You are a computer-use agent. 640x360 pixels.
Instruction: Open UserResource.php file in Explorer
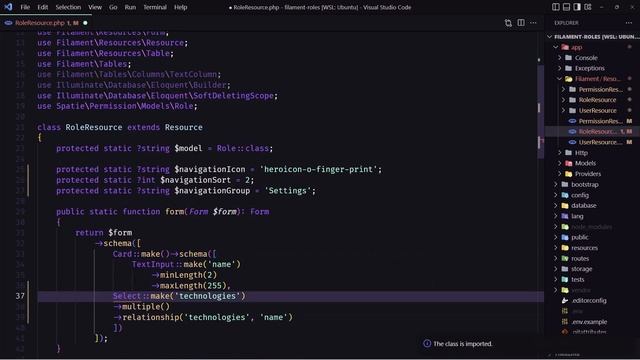600,142
